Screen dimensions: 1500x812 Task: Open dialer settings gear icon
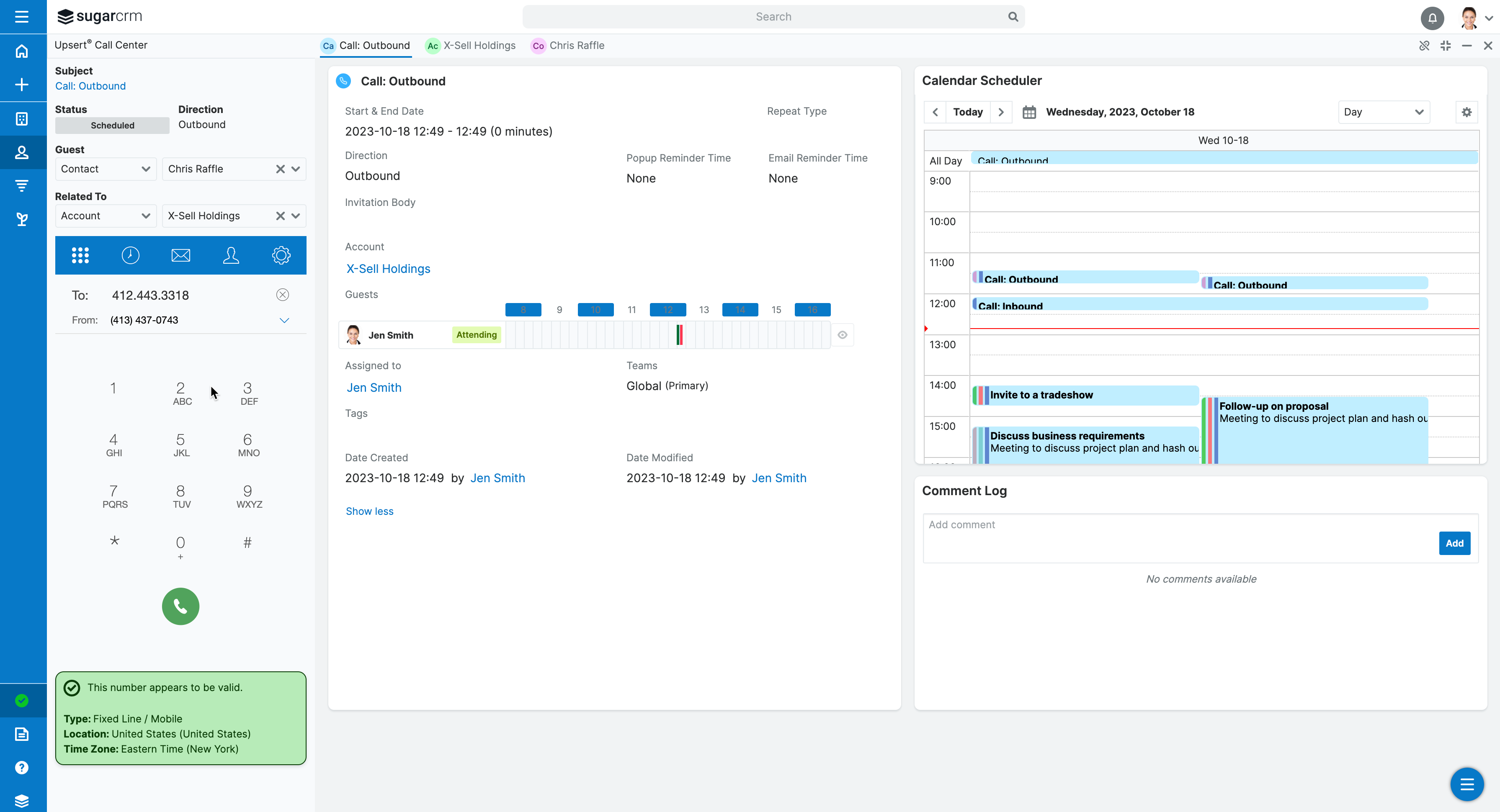(281, 255)
